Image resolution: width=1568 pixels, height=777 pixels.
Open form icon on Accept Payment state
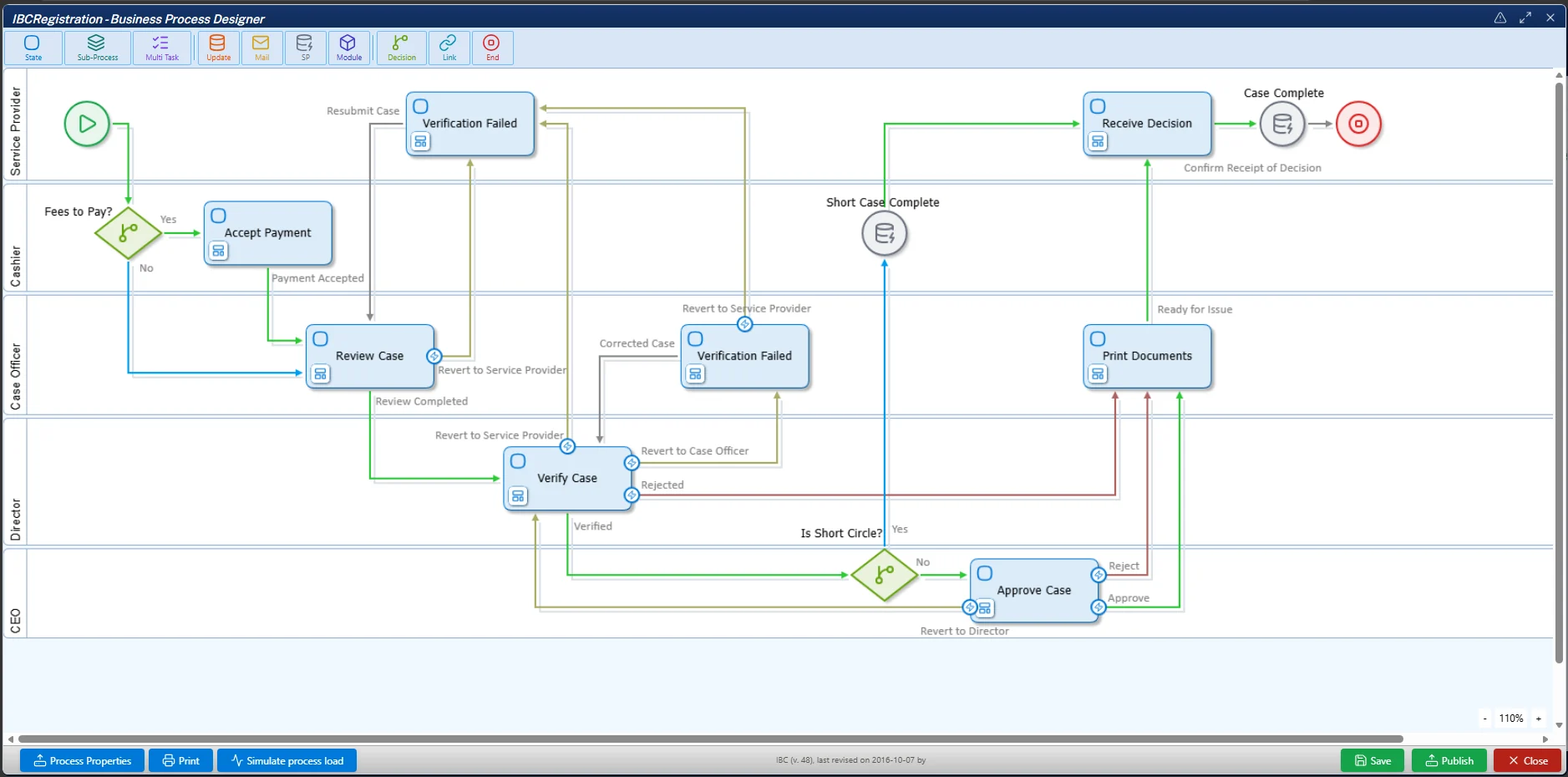tap(218, 251)
